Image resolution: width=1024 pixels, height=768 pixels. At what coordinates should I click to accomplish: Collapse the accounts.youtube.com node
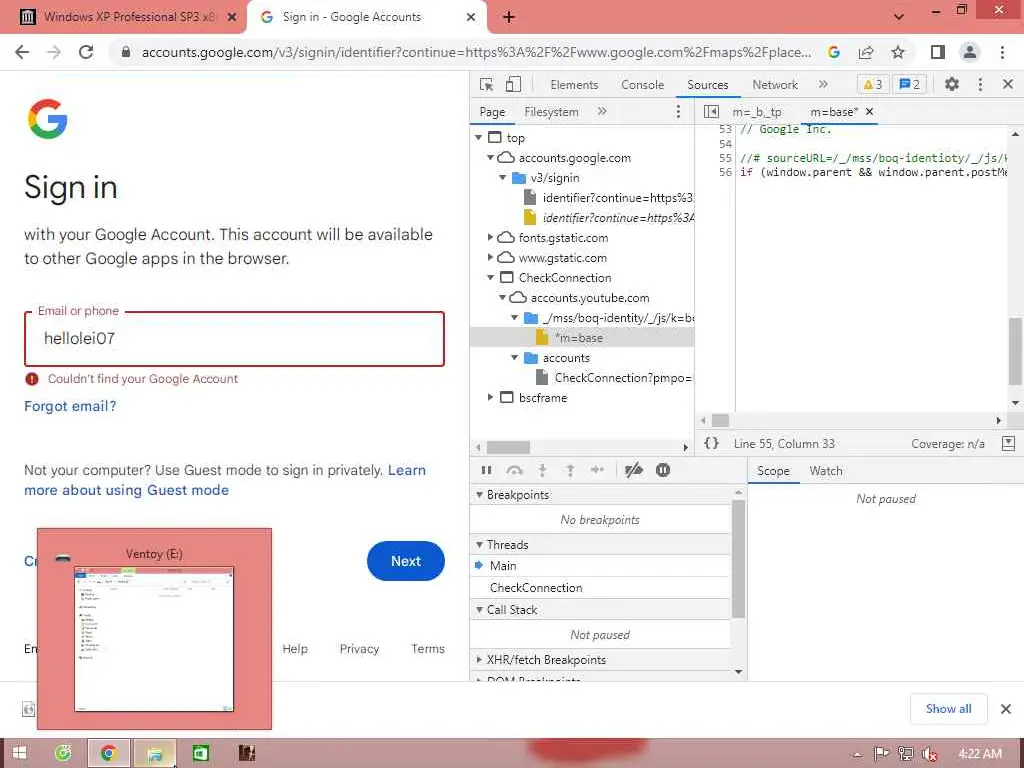pyautogui.click(x=502, y=298)
